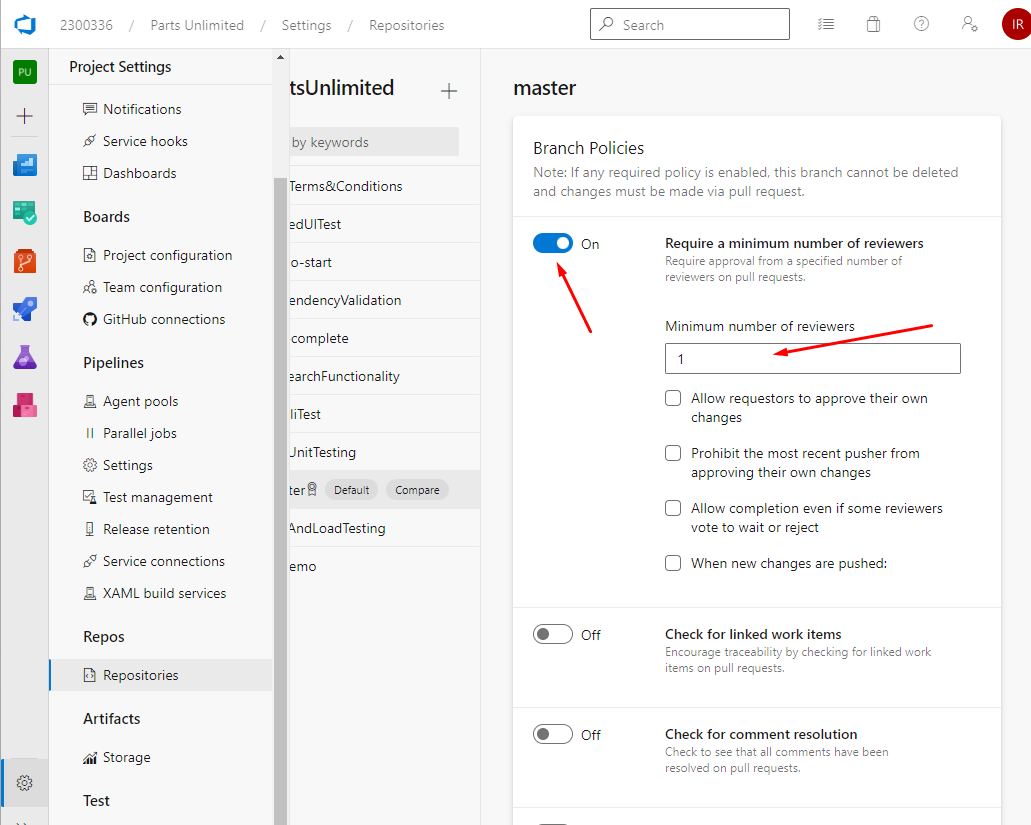Click the plus icon beside the repository name
The height and width of the screenshot is (825, 1031).
[449, 91]
